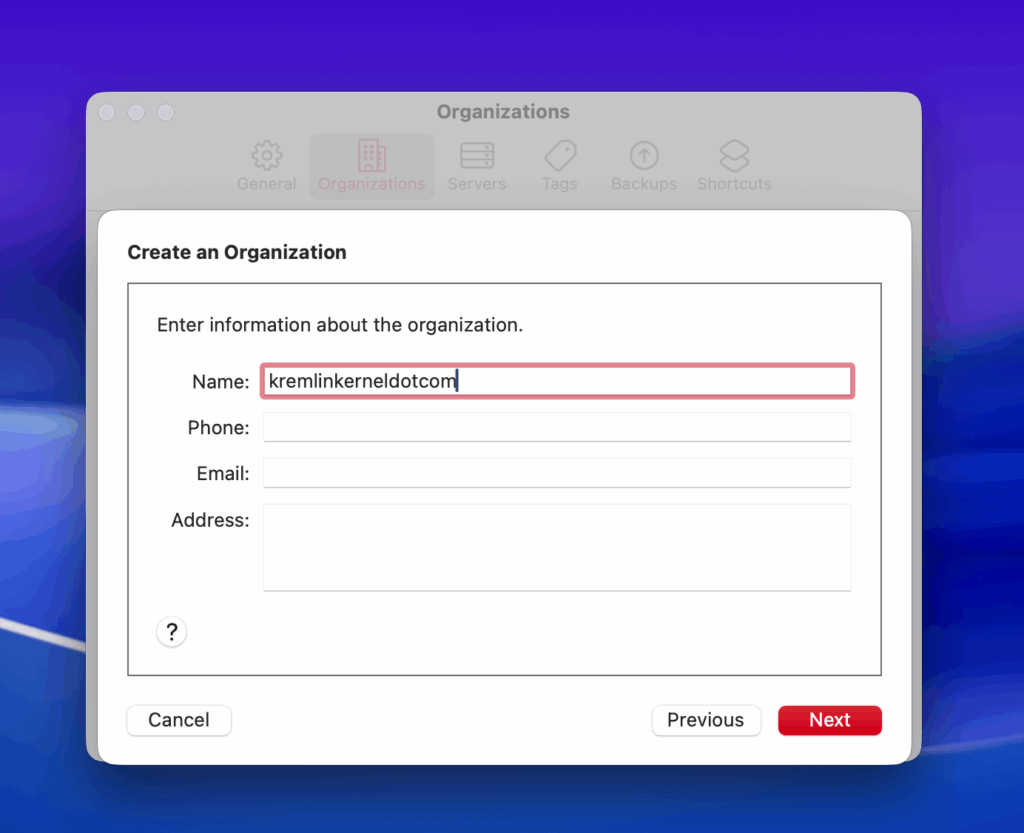Click the 'Enter information about the organization' text
Viewport: 1024px width, 833px height.
(x=340, y=325)
